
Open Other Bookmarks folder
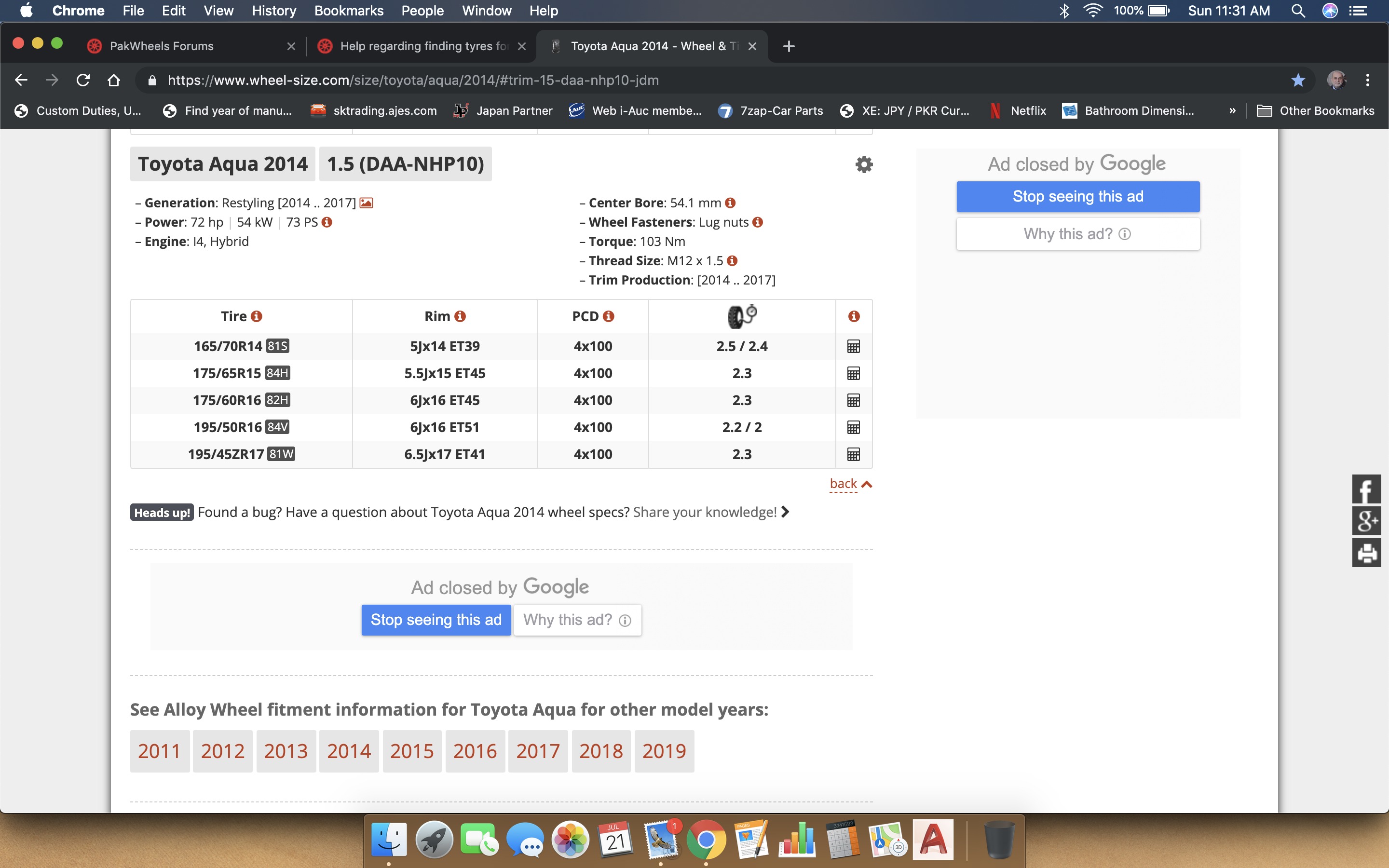point(1316,111)
